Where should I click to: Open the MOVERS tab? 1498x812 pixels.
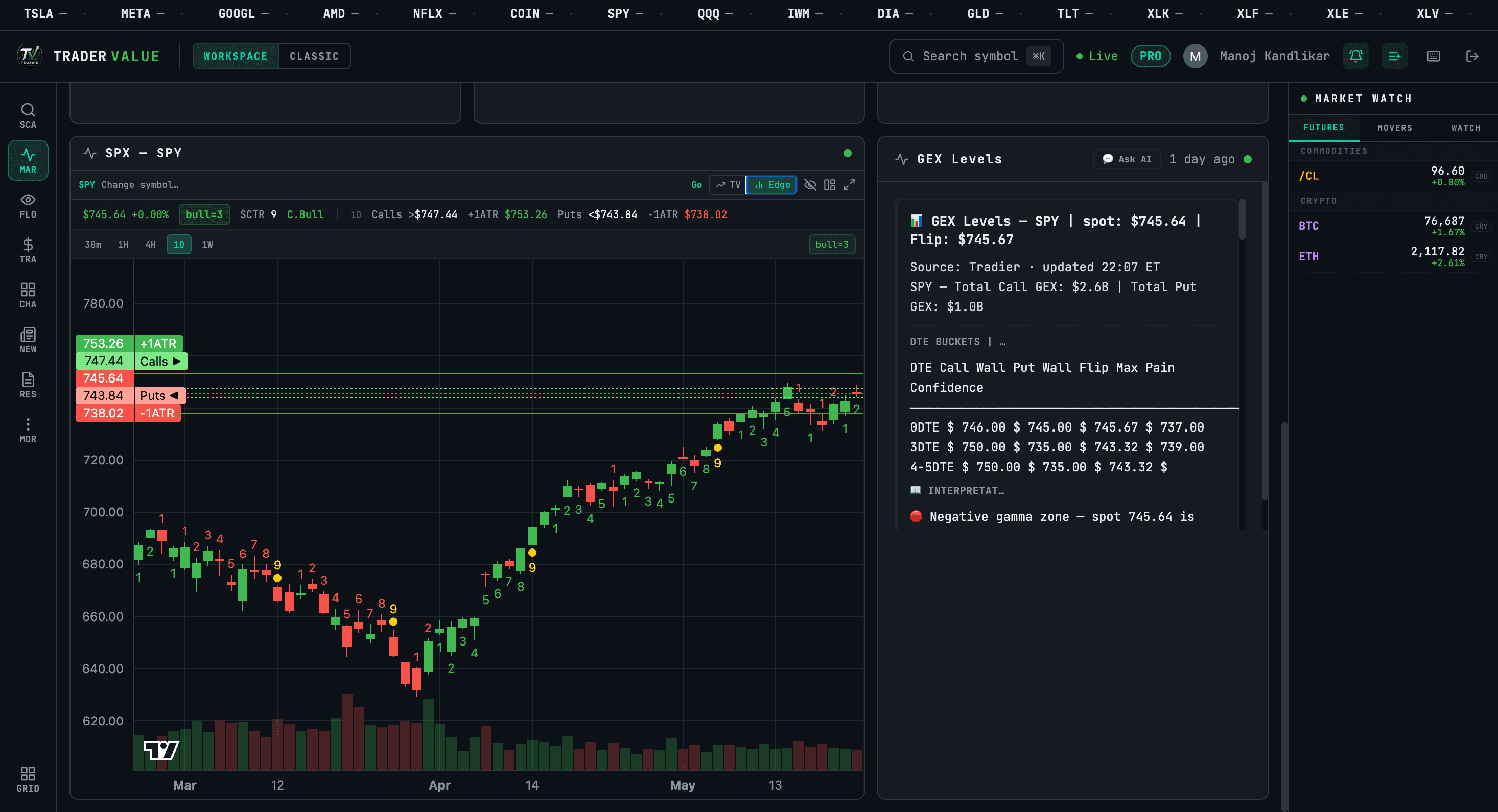[x=1394, y=128]
